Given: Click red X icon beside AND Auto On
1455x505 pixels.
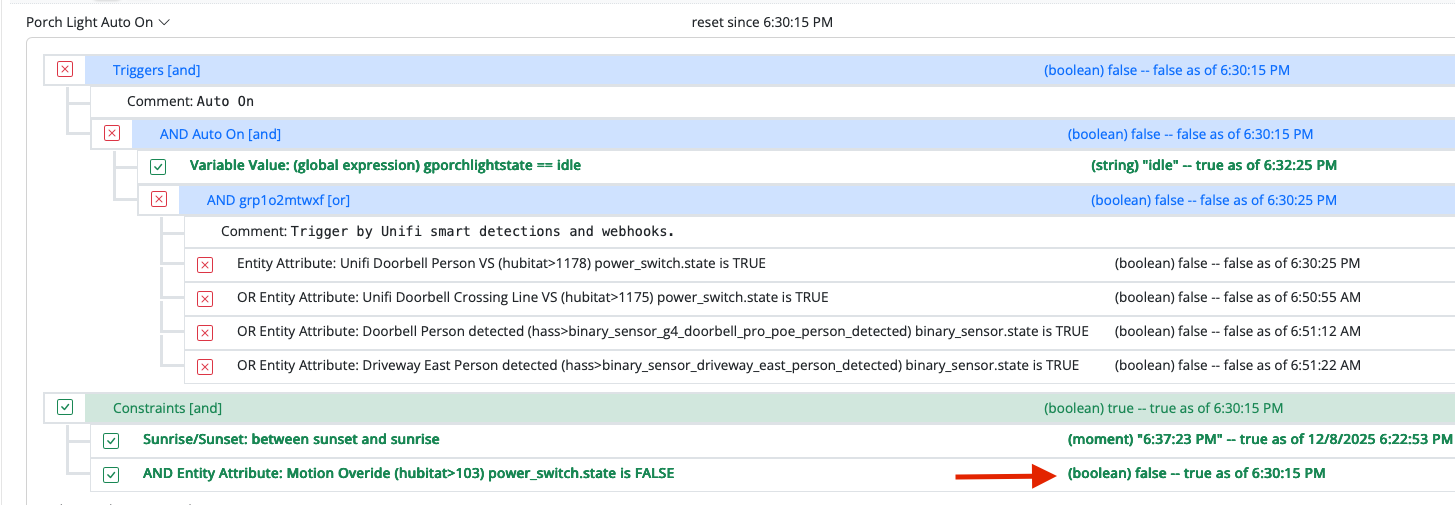Looking at the screenshot, I should pyautogui.click(x=112, y=134).
